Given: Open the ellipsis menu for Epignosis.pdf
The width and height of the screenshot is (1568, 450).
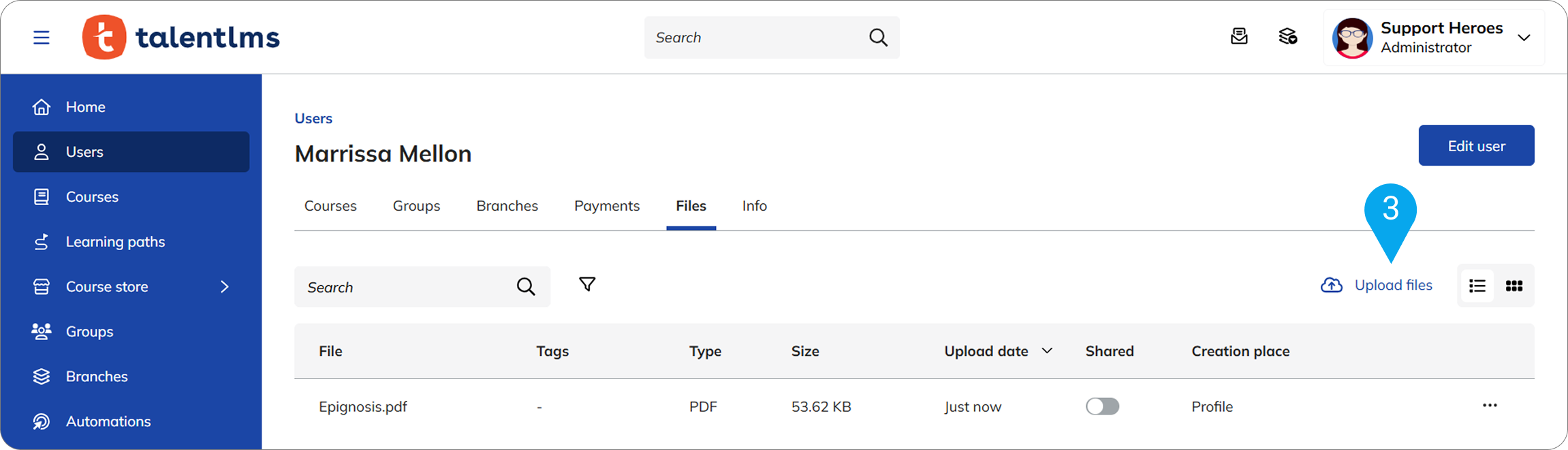Looking at the screenshot, I should tap(1489, 406).
